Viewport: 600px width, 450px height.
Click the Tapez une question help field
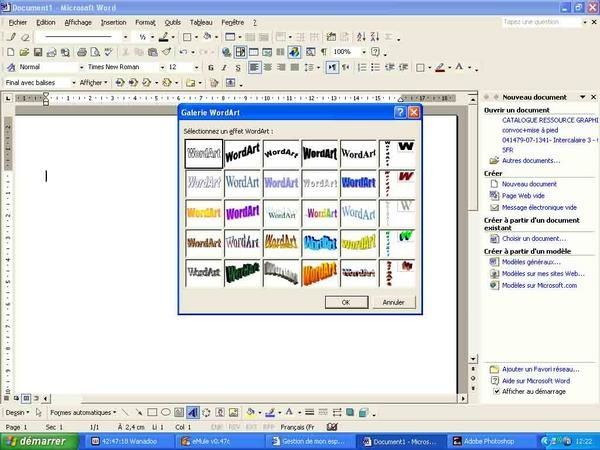541,22
